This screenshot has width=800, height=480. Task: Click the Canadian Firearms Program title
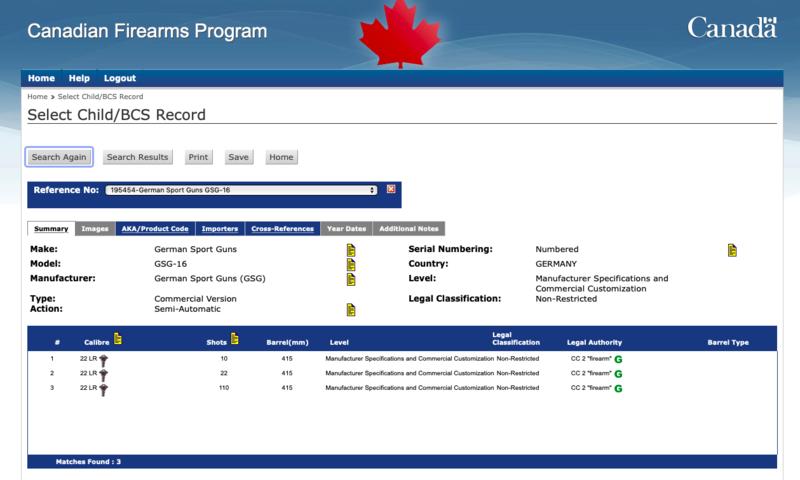click(x=147, y=31)
